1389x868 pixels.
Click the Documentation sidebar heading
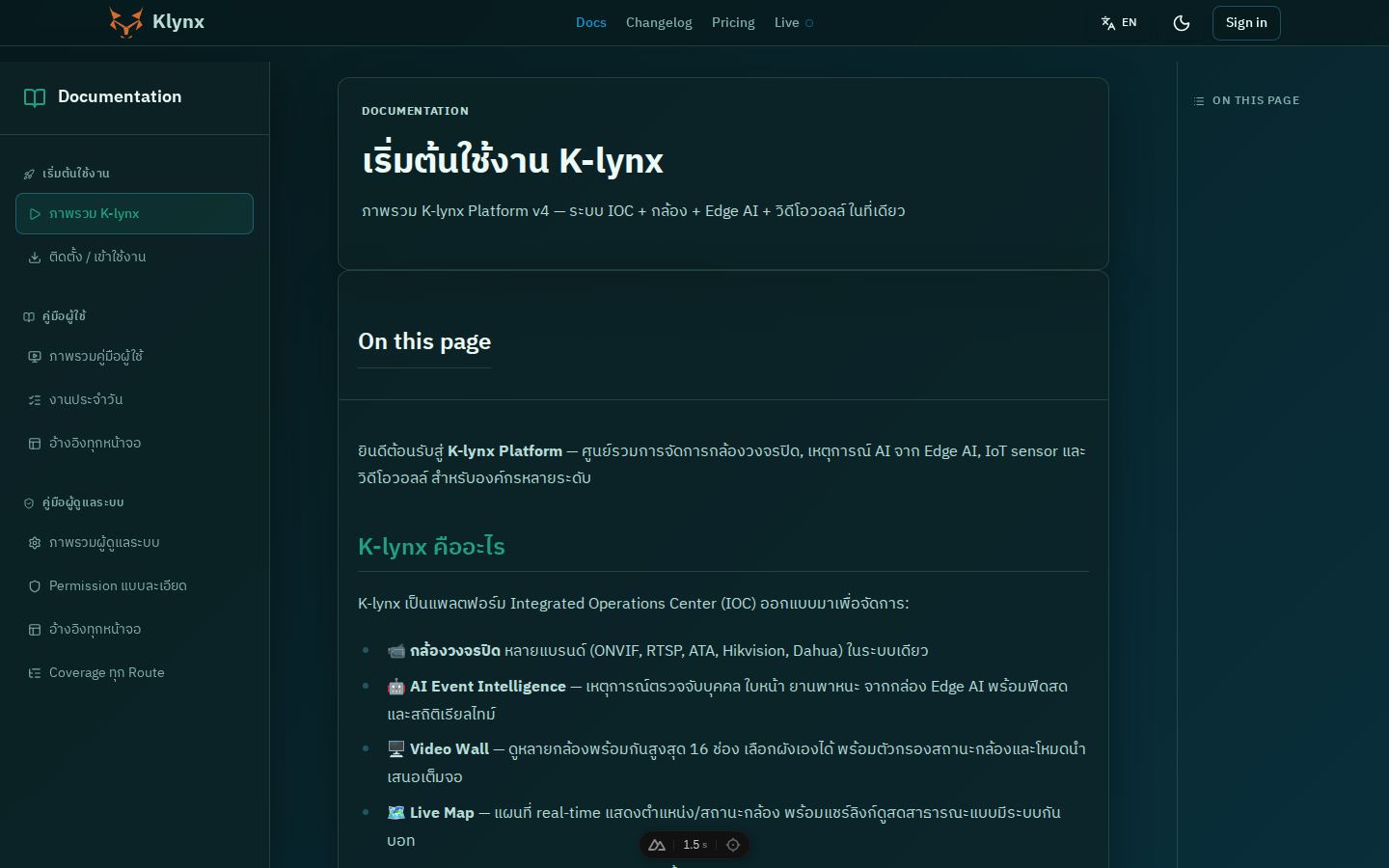[120, 96]
